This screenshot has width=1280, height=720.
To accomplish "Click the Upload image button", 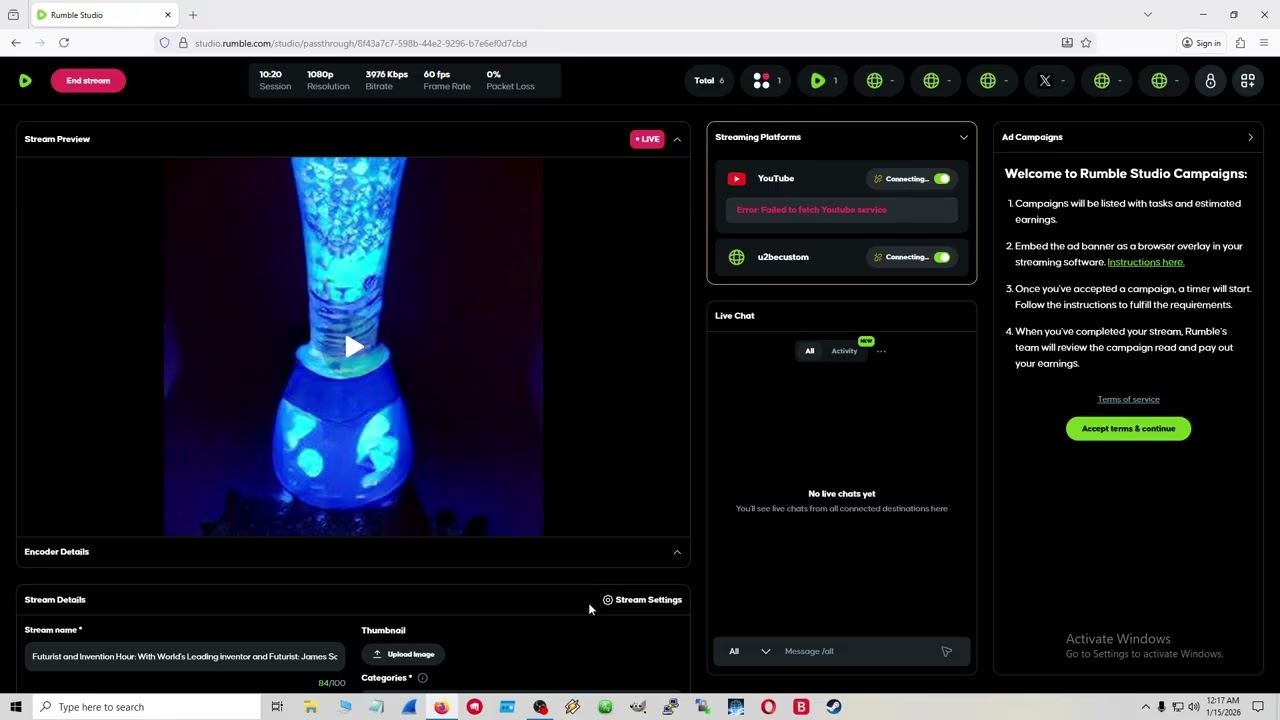I will [404, 655].
